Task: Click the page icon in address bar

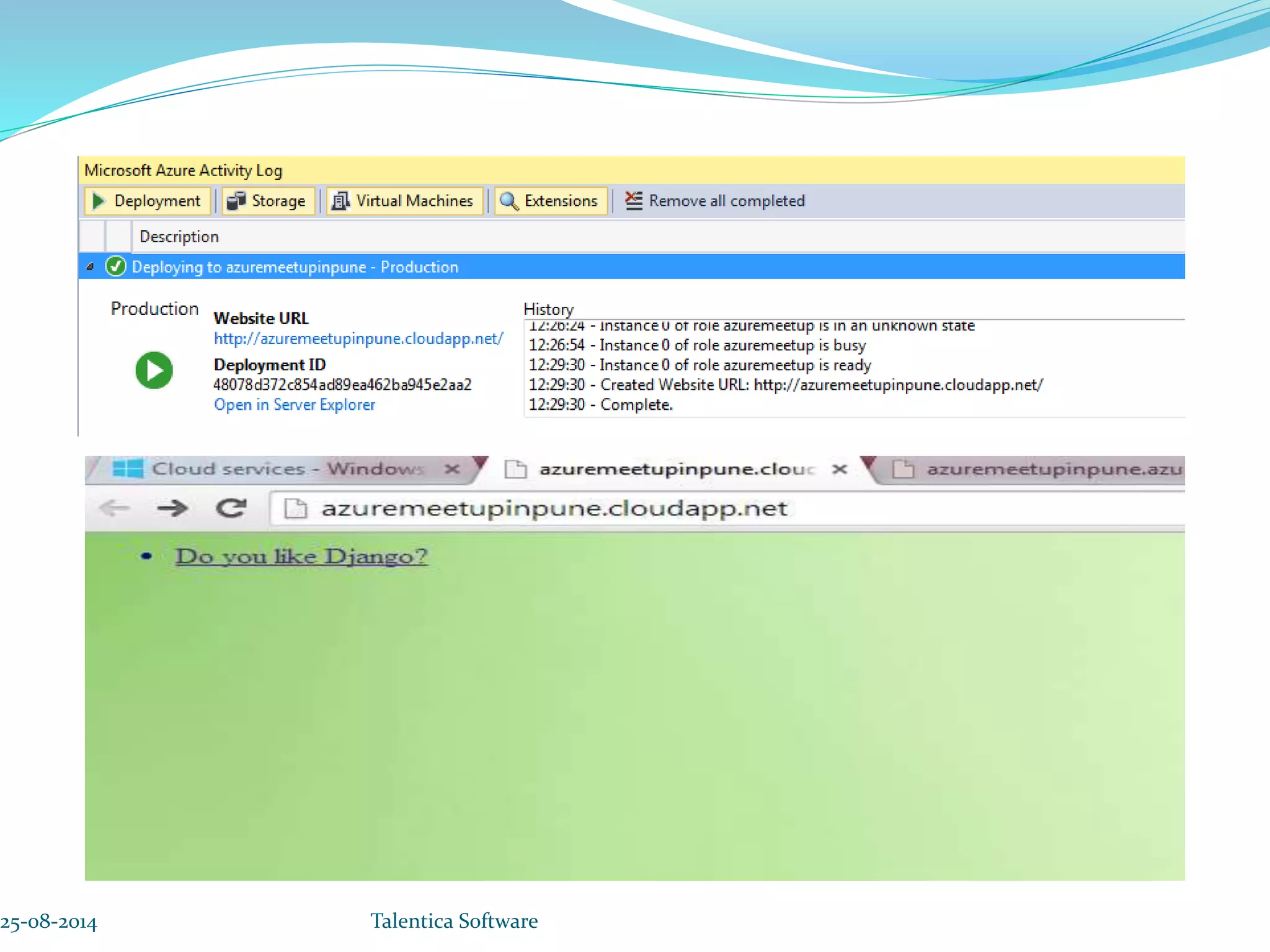Action: pos(295,509)
